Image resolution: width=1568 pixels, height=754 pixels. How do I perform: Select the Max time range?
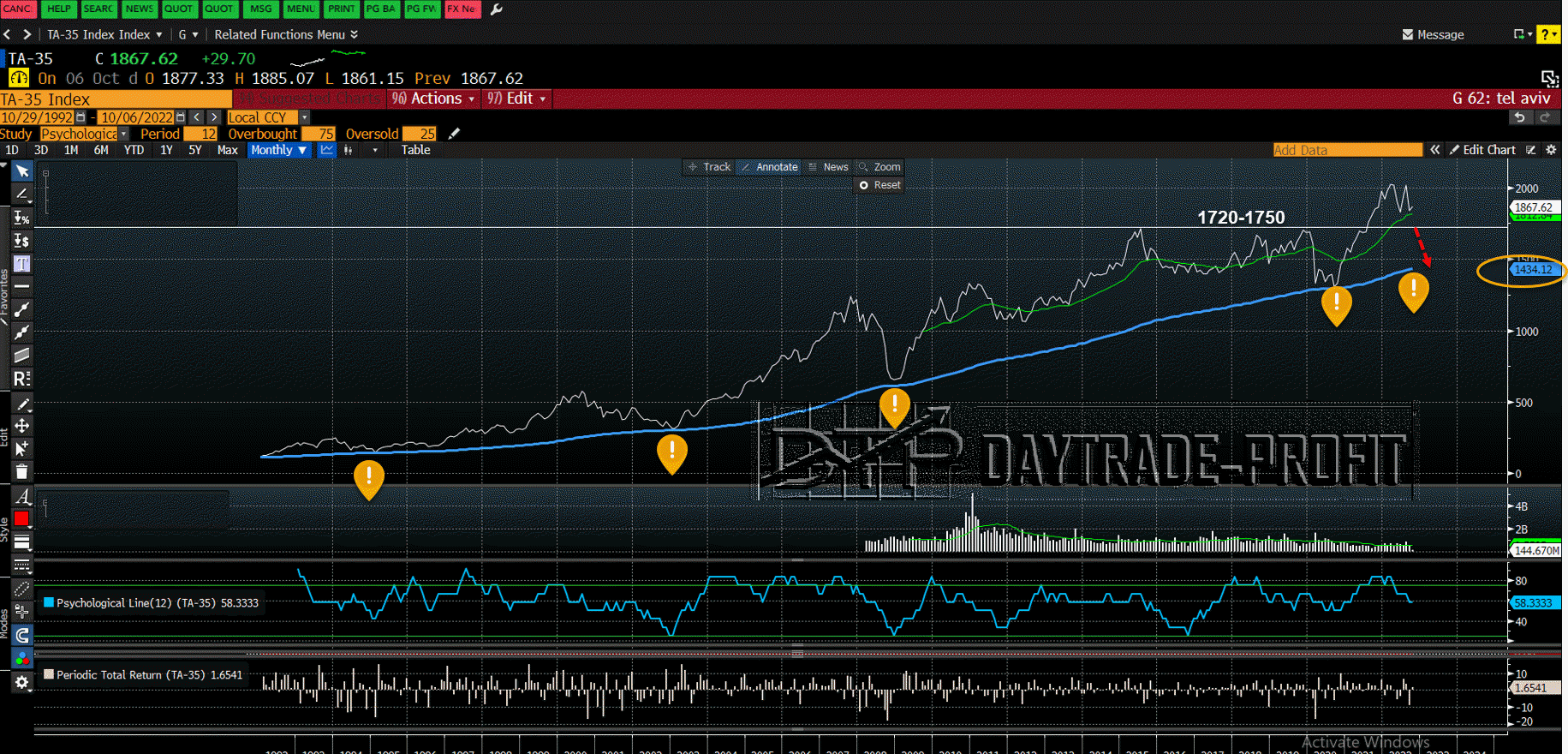click(228, 150)
